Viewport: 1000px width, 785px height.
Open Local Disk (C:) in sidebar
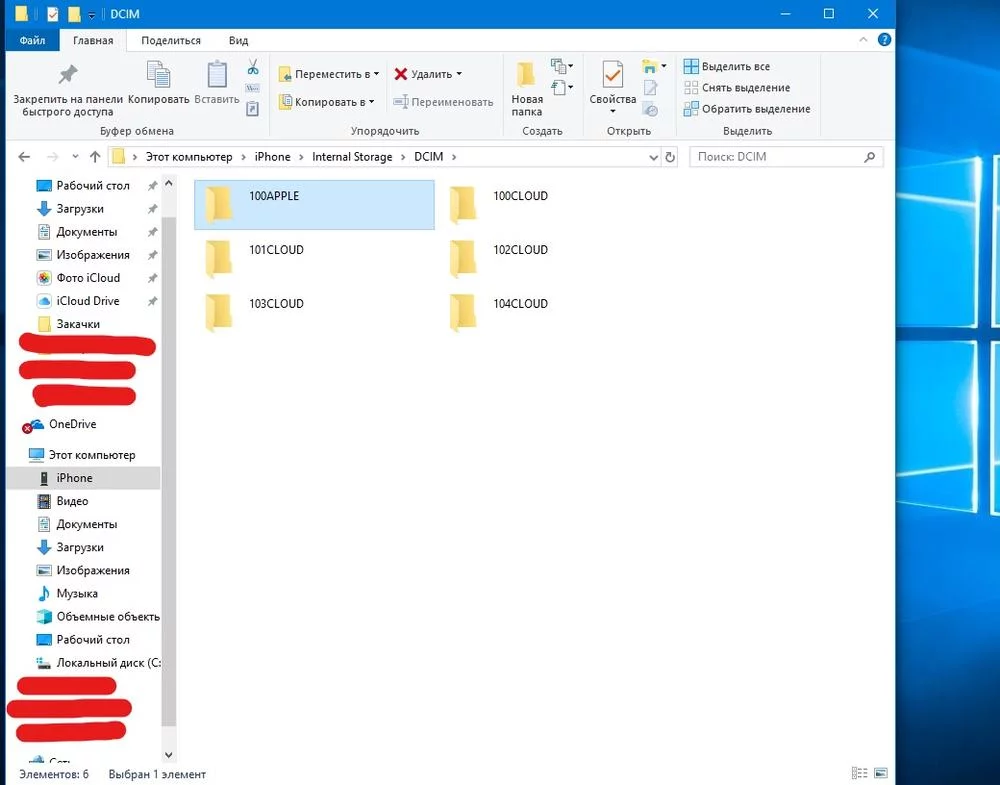point(98,663)
